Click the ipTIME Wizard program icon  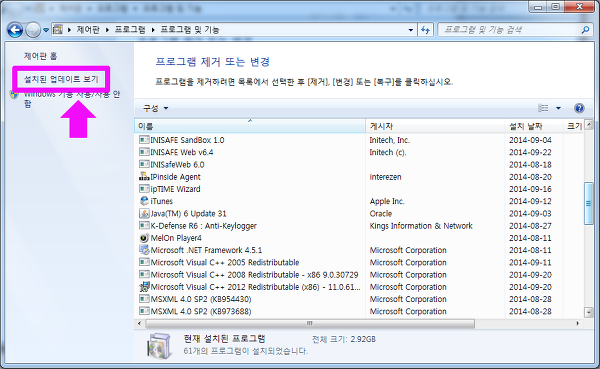point(144,189)
